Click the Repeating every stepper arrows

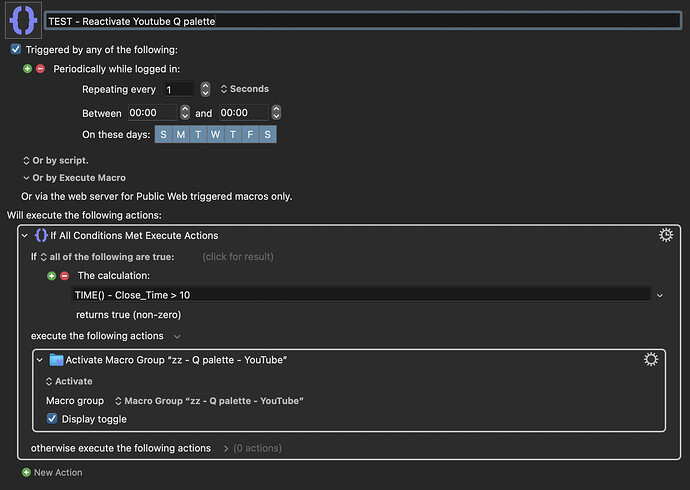tap(205, 89)
